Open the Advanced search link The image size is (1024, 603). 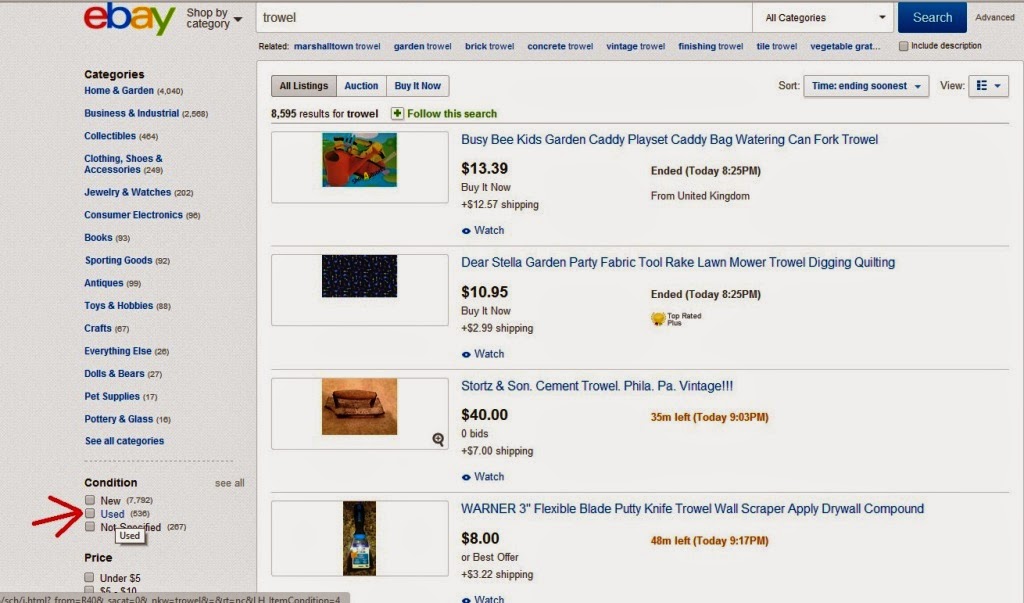coord(995,18)
